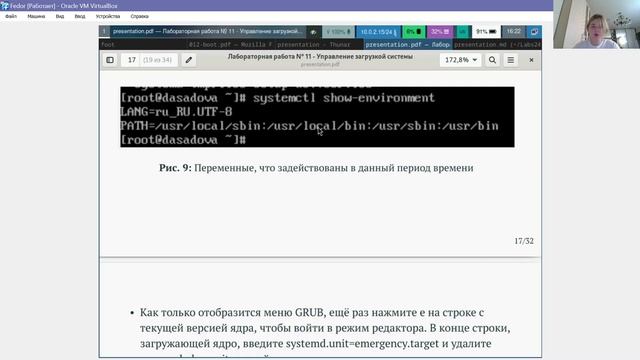Click the page number field showing 17
The image size is (640, 360).
tap(131, 60)
